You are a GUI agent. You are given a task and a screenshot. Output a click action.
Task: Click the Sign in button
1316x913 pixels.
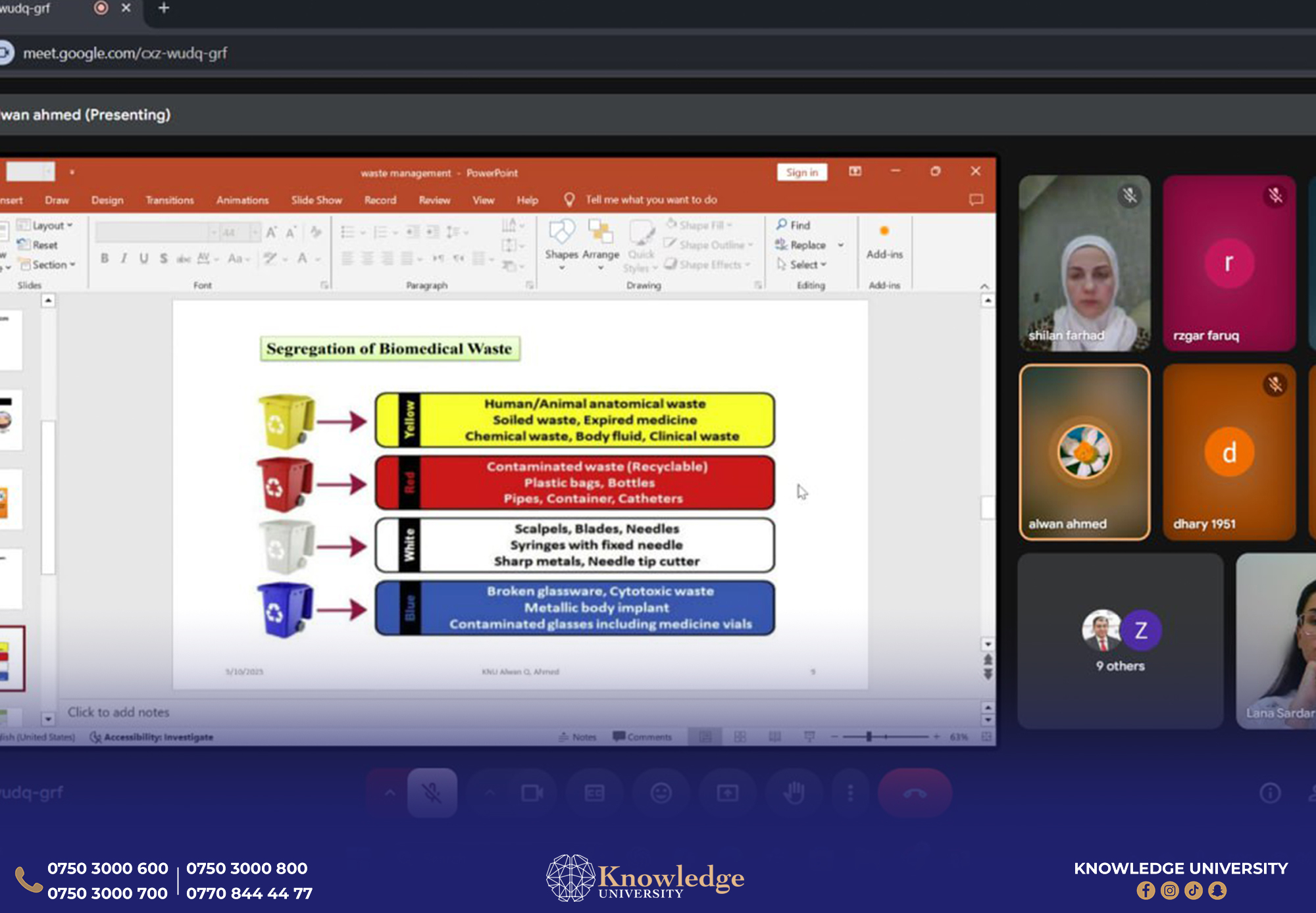coord(802,172)
